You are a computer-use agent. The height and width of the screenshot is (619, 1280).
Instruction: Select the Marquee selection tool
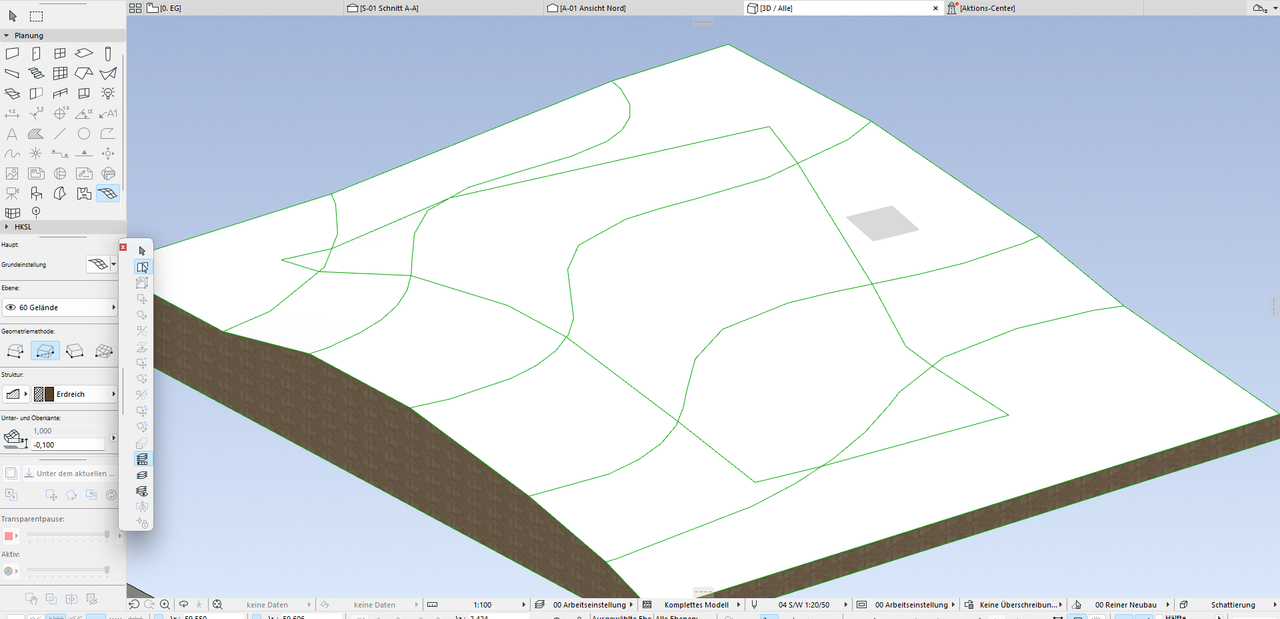coord(36,16)
